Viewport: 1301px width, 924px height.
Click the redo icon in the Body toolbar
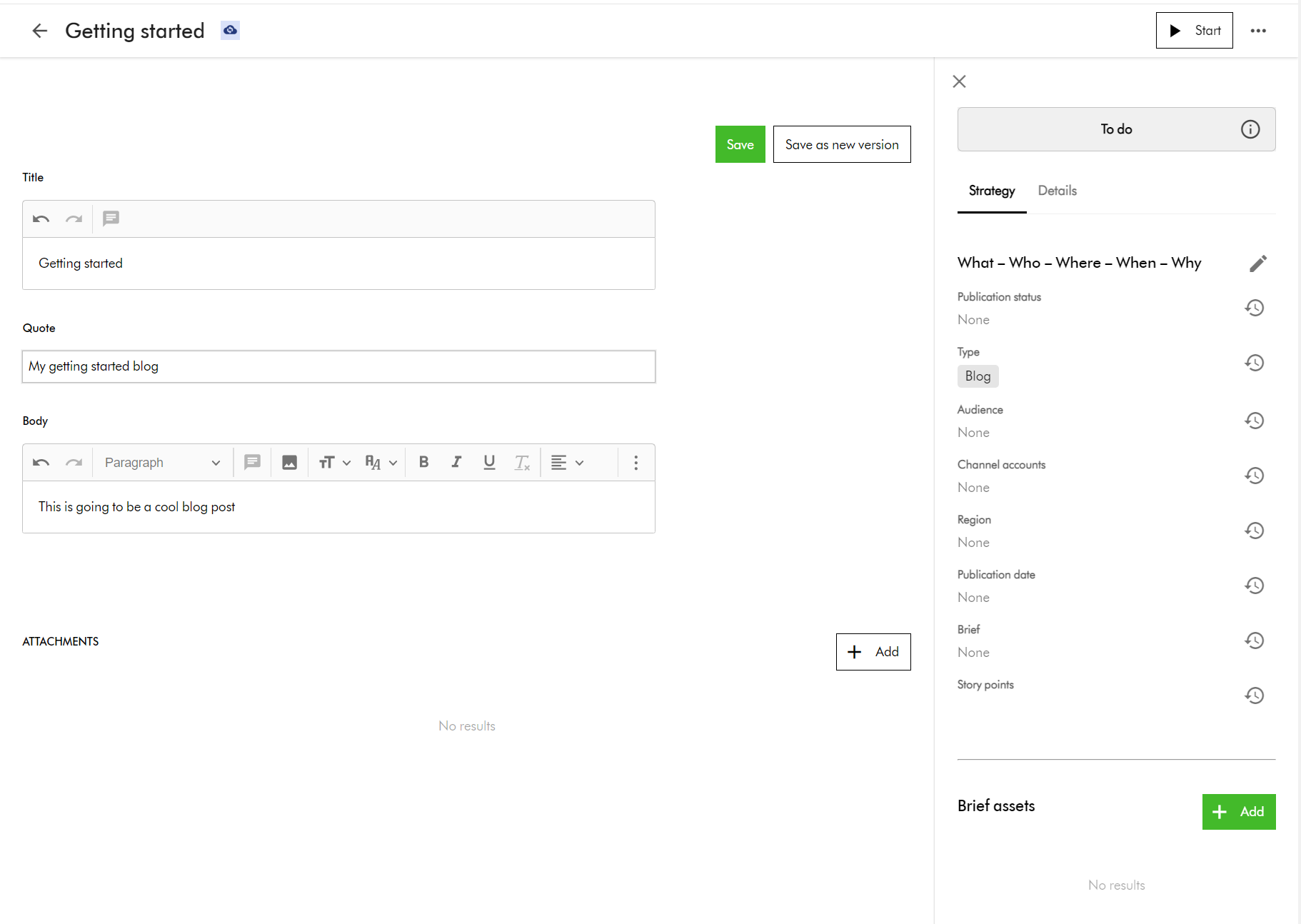coord(74,462)
